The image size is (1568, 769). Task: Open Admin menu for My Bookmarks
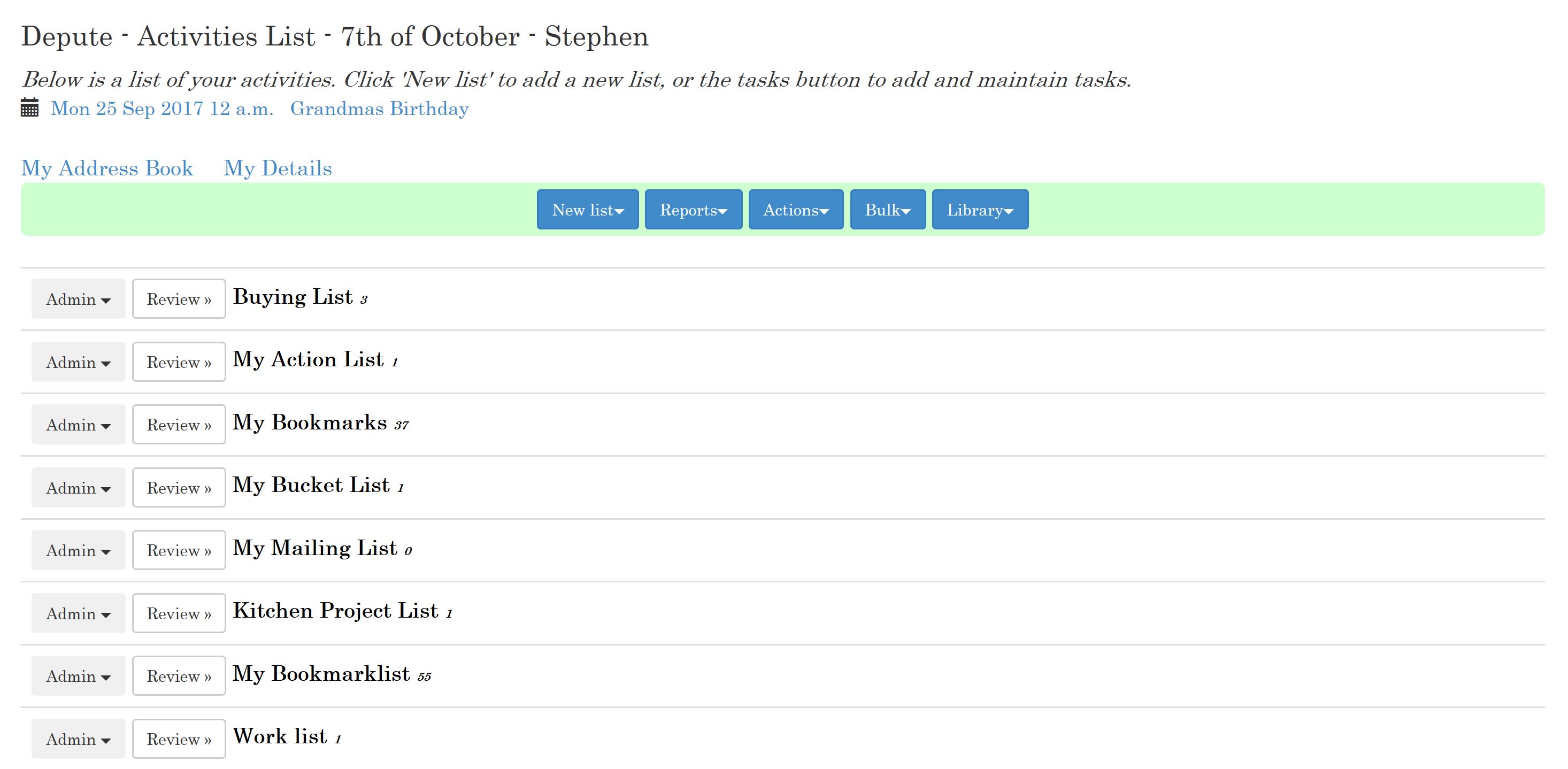[x=79, y=425]
